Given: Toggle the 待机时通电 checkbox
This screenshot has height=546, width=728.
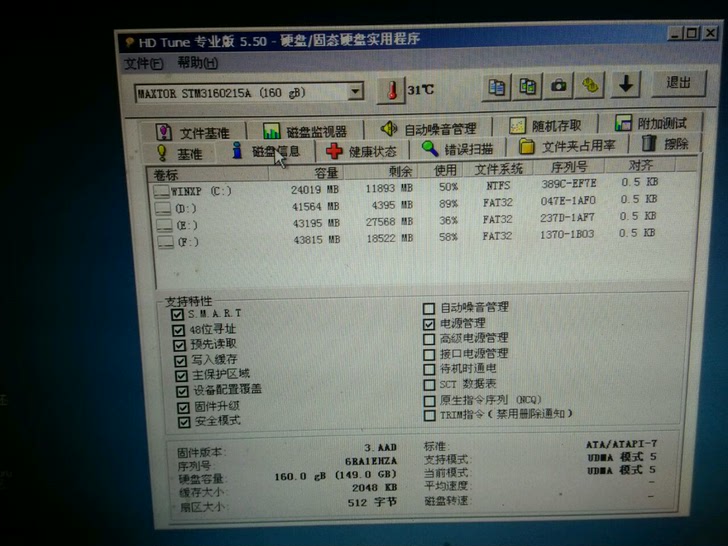Looking at the screenshot, I should point(429,370).
